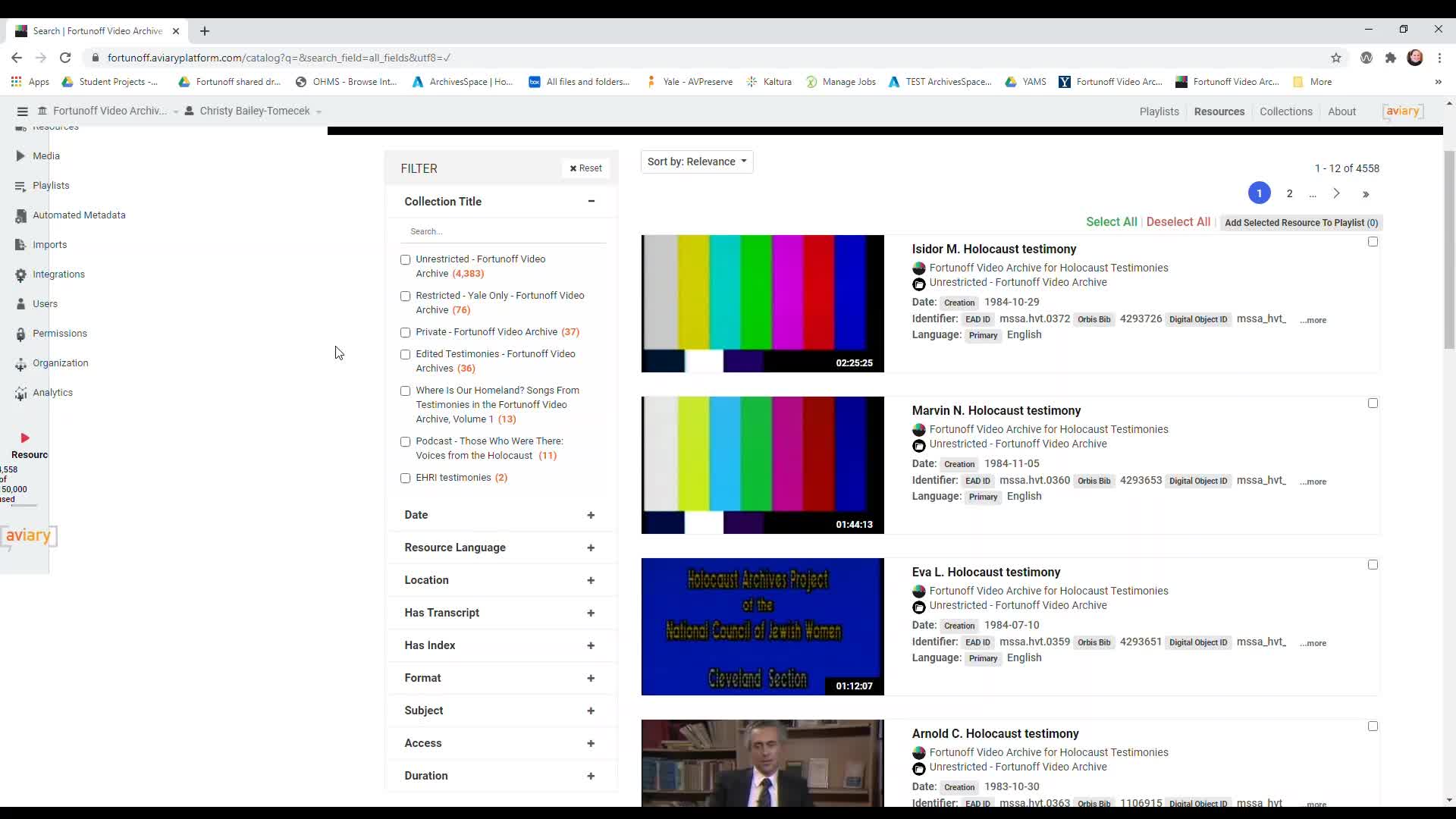
Task: Open the Resources top nav item
Action: click(x=1219, y=111)
